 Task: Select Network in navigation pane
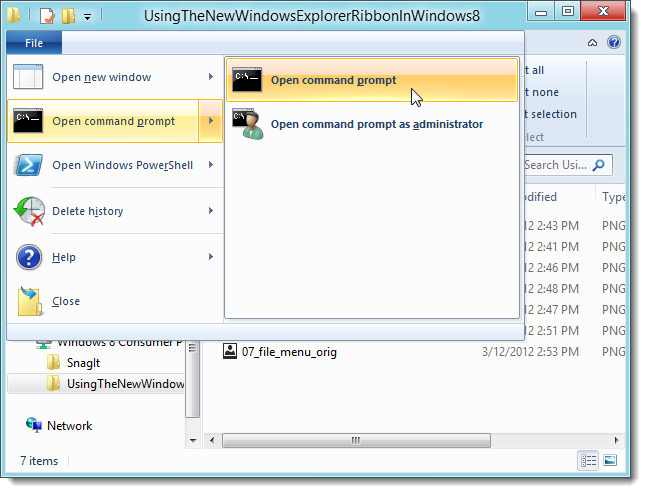pyautogui.click(x=70, y=425)
